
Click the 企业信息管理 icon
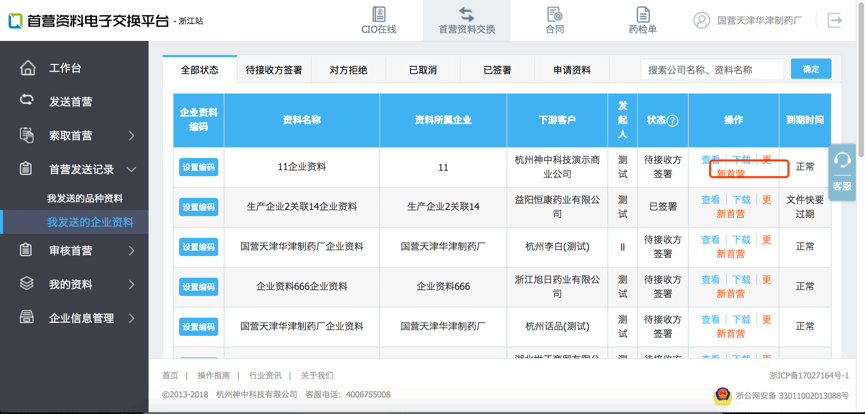click(x=26, y=317)
